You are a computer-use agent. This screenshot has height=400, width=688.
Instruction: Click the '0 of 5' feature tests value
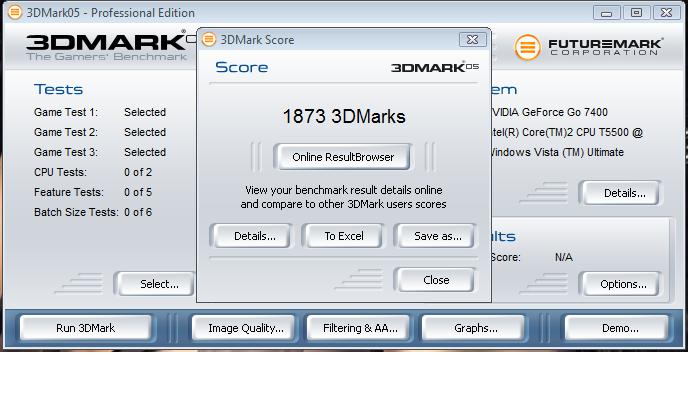(x=138, y=192)
